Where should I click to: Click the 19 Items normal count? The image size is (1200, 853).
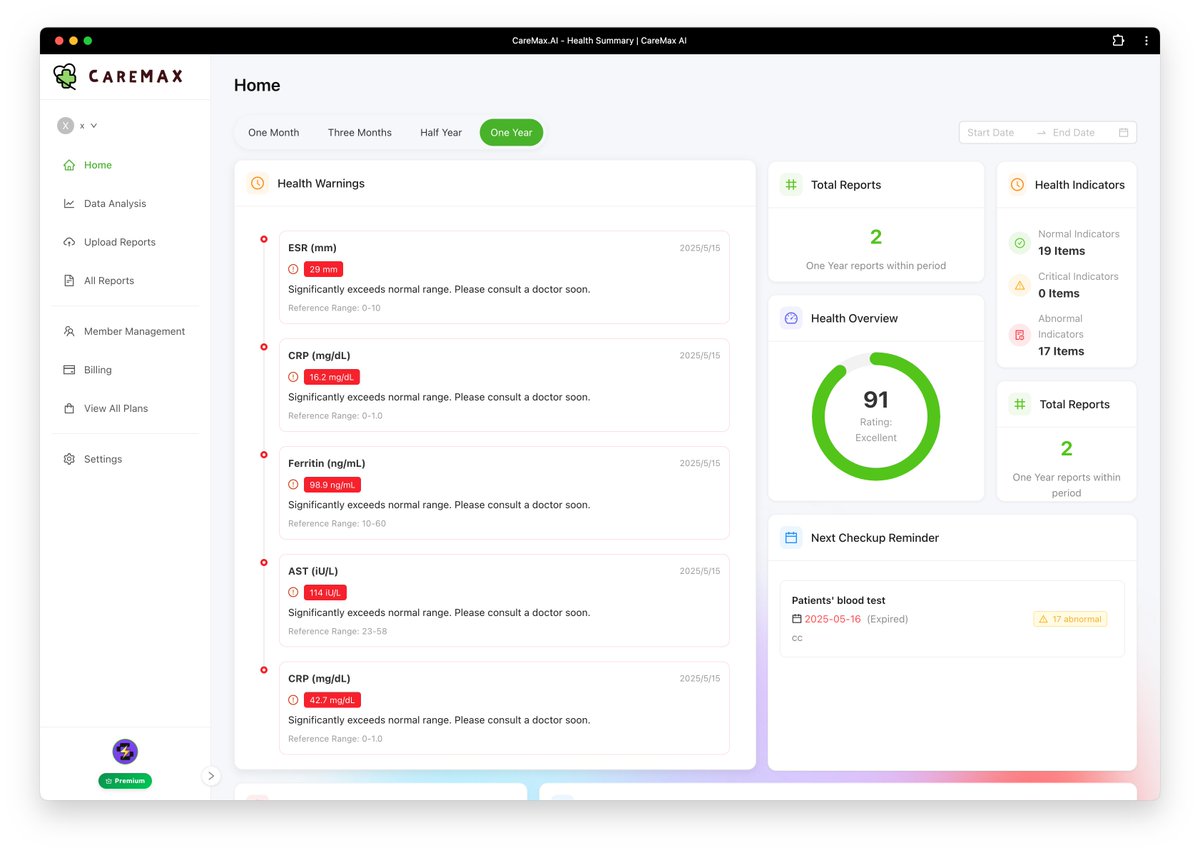1061,251
